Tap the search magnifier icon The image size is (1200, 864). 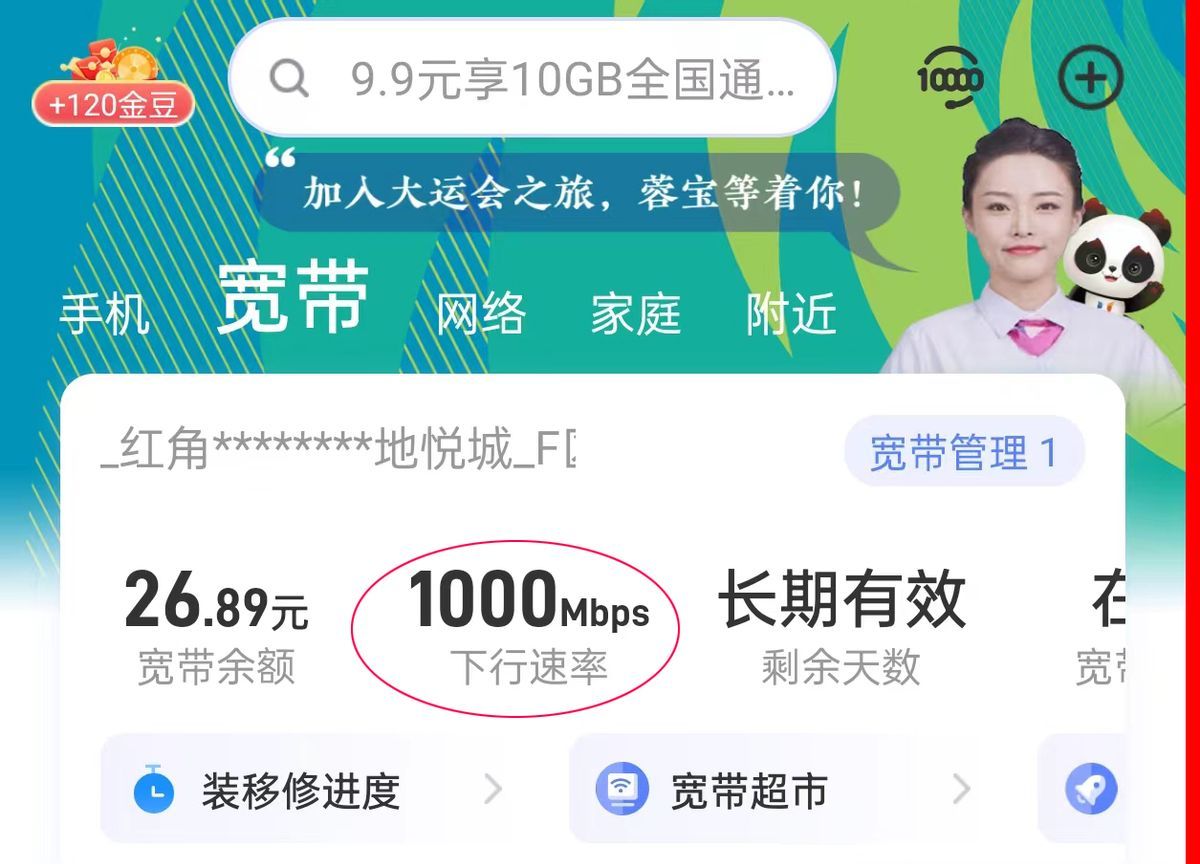[289, 78]
